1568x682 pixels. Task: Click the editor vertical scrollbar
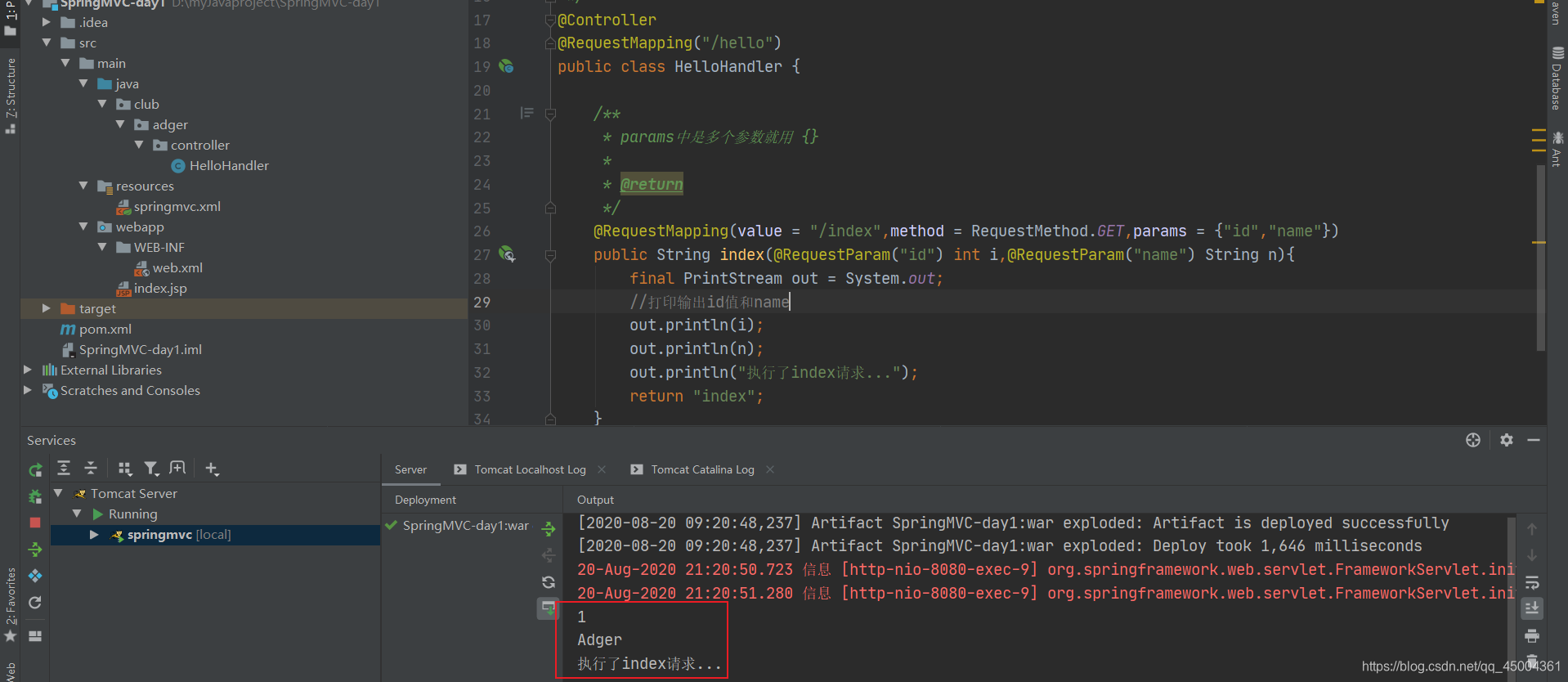(1540, 258)
